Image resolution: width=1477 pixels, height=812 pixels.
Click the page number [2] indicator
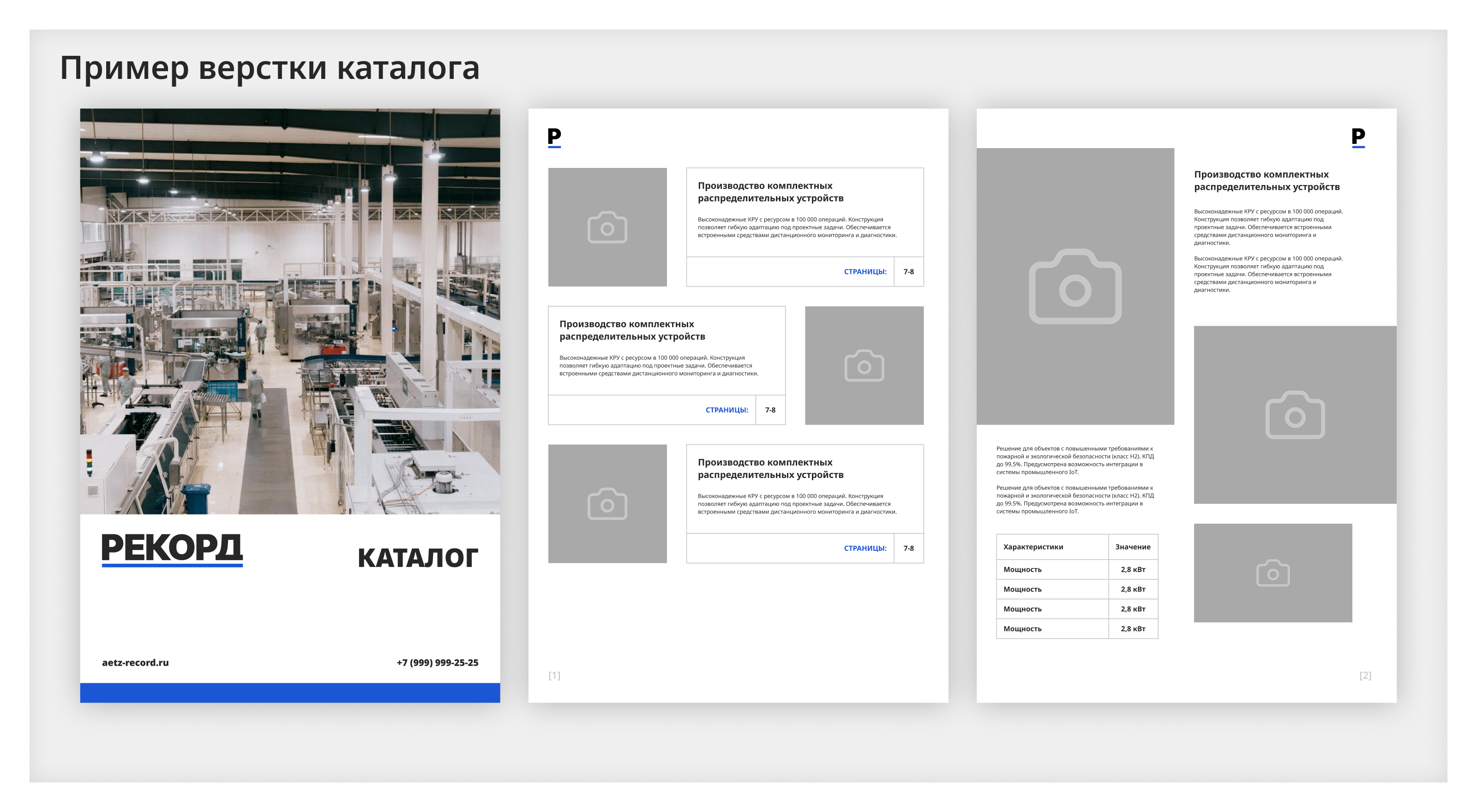click(1366, 676)
